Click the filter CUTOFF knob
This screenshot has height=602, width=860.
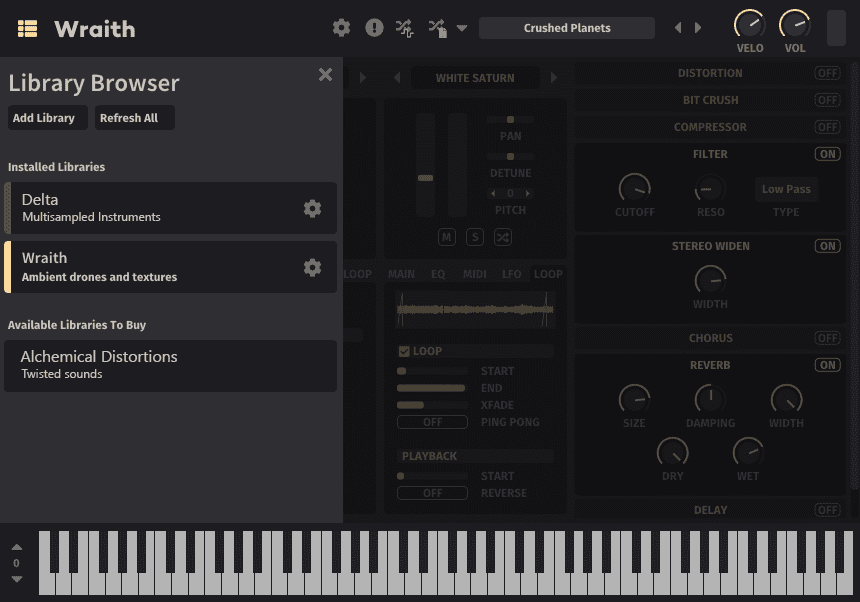point(635,189)
